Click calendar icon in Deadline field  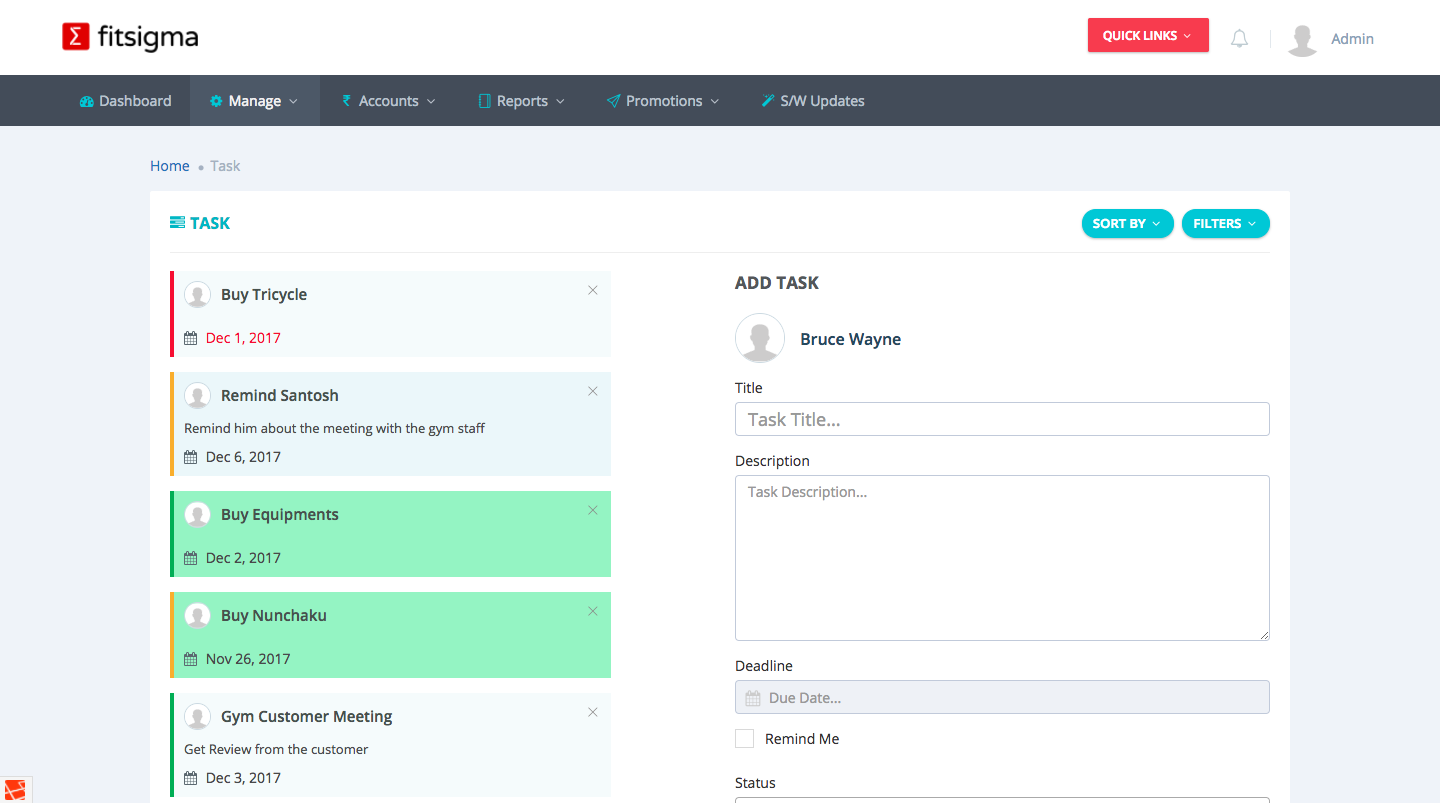[x=753, y=698]
